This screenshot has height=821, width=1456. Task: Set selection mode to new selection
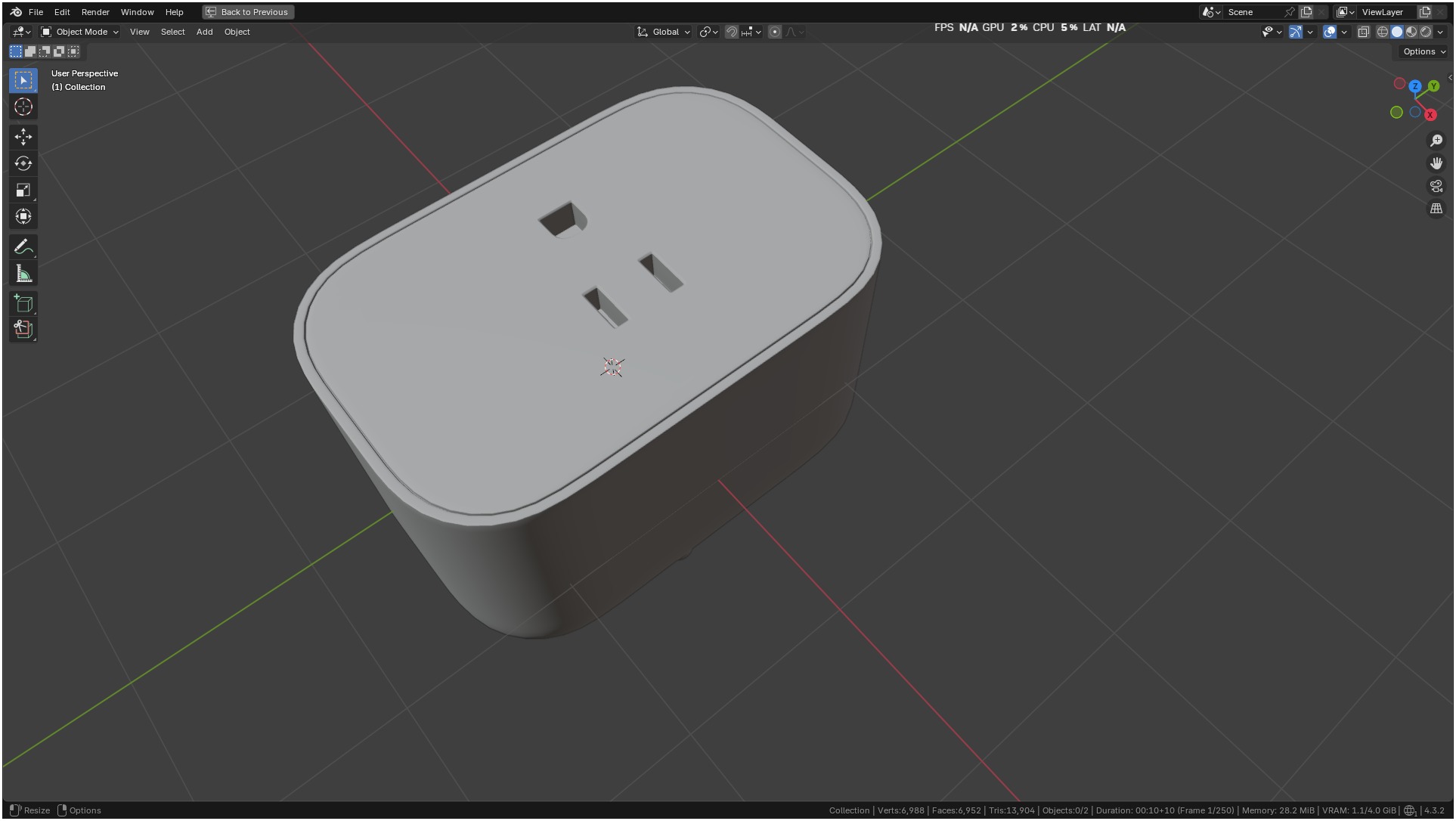coord(16,51)
